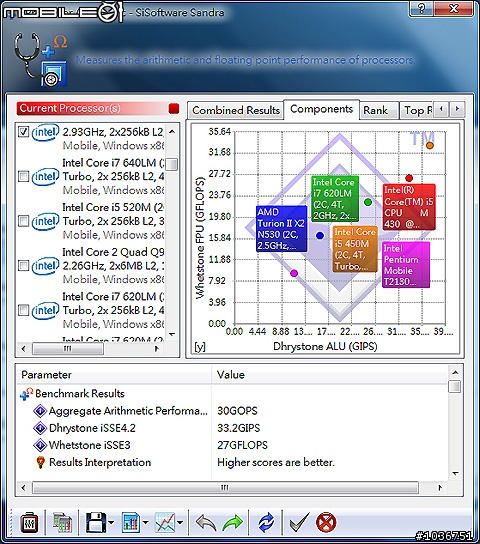Click the Whetstone iSSE3 diamond icon
480x544 pixels.
pos(40,445)
